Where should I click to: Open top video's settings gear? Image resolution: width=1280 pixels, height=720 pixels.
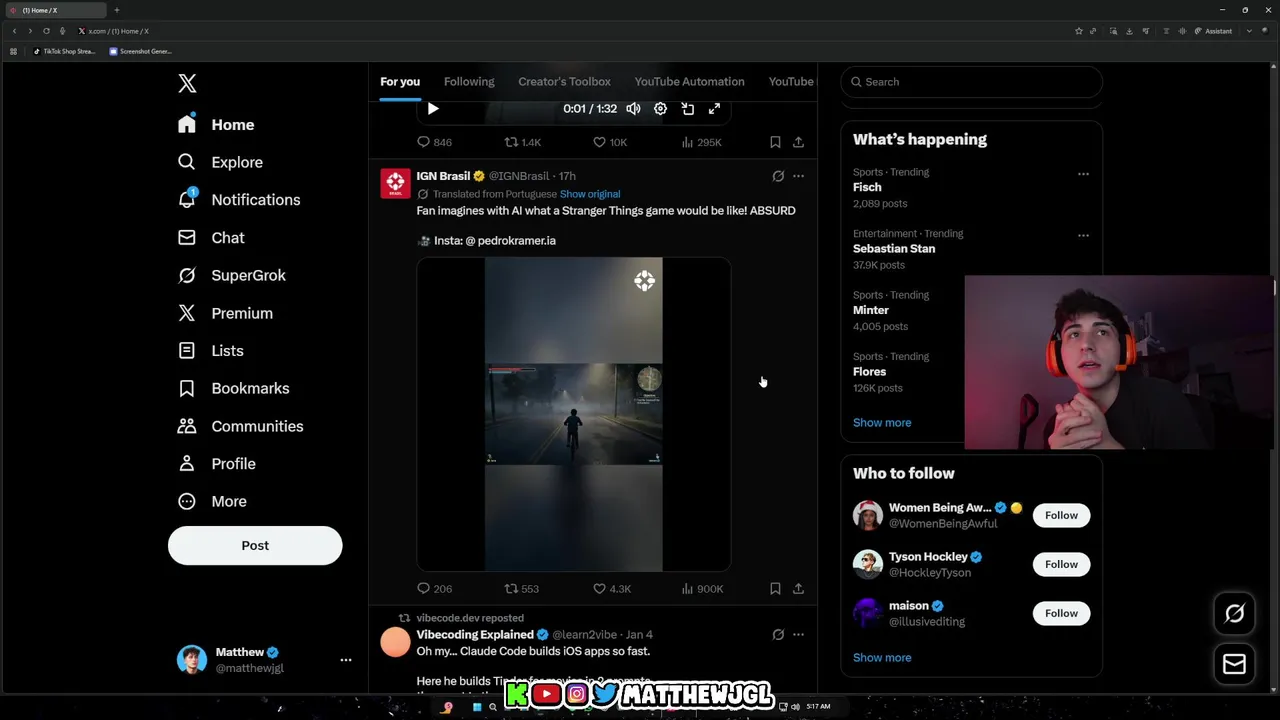[660, 109]
